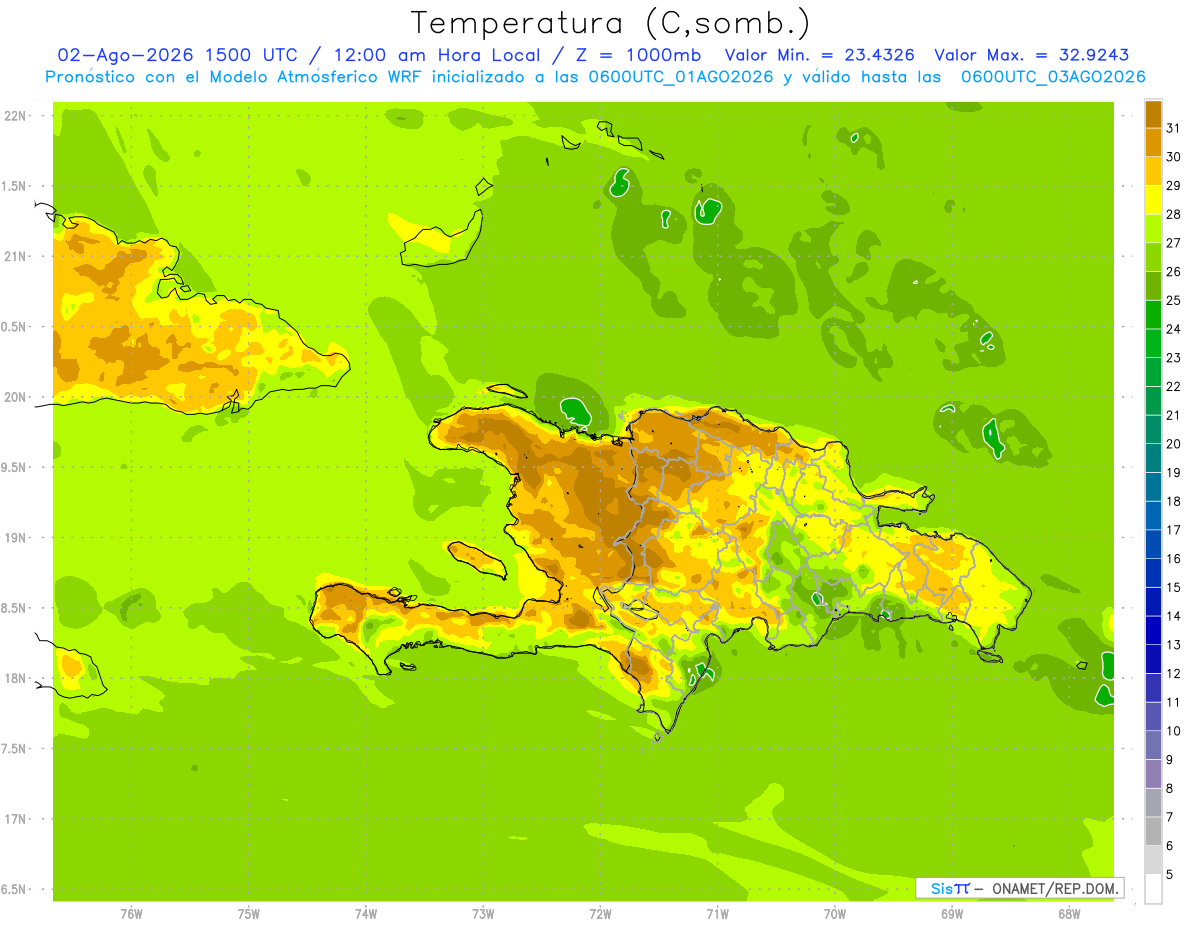Click the legend value '31'
This screenshot has height=927, width=1200.
point(1173,128)
